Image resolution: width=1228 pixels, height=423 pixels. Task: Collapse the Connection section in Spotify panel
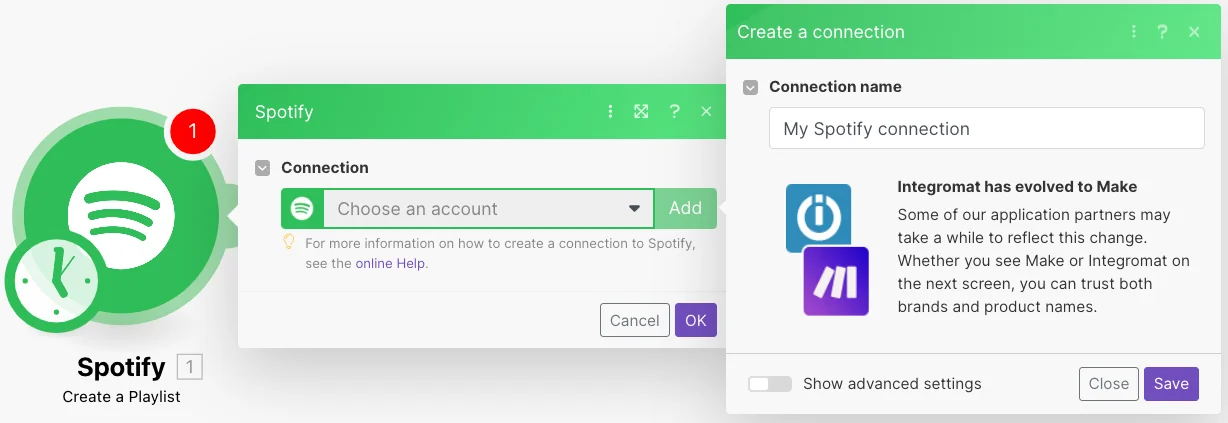[263, 168]
